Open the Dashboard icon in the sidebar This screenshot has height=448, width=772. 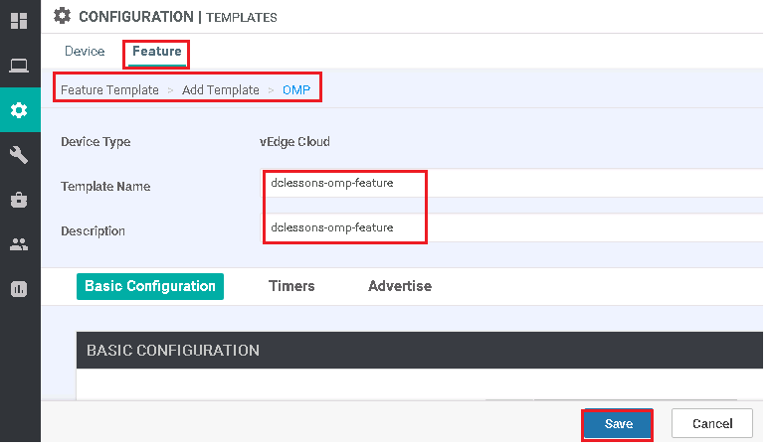coord(19,21)
